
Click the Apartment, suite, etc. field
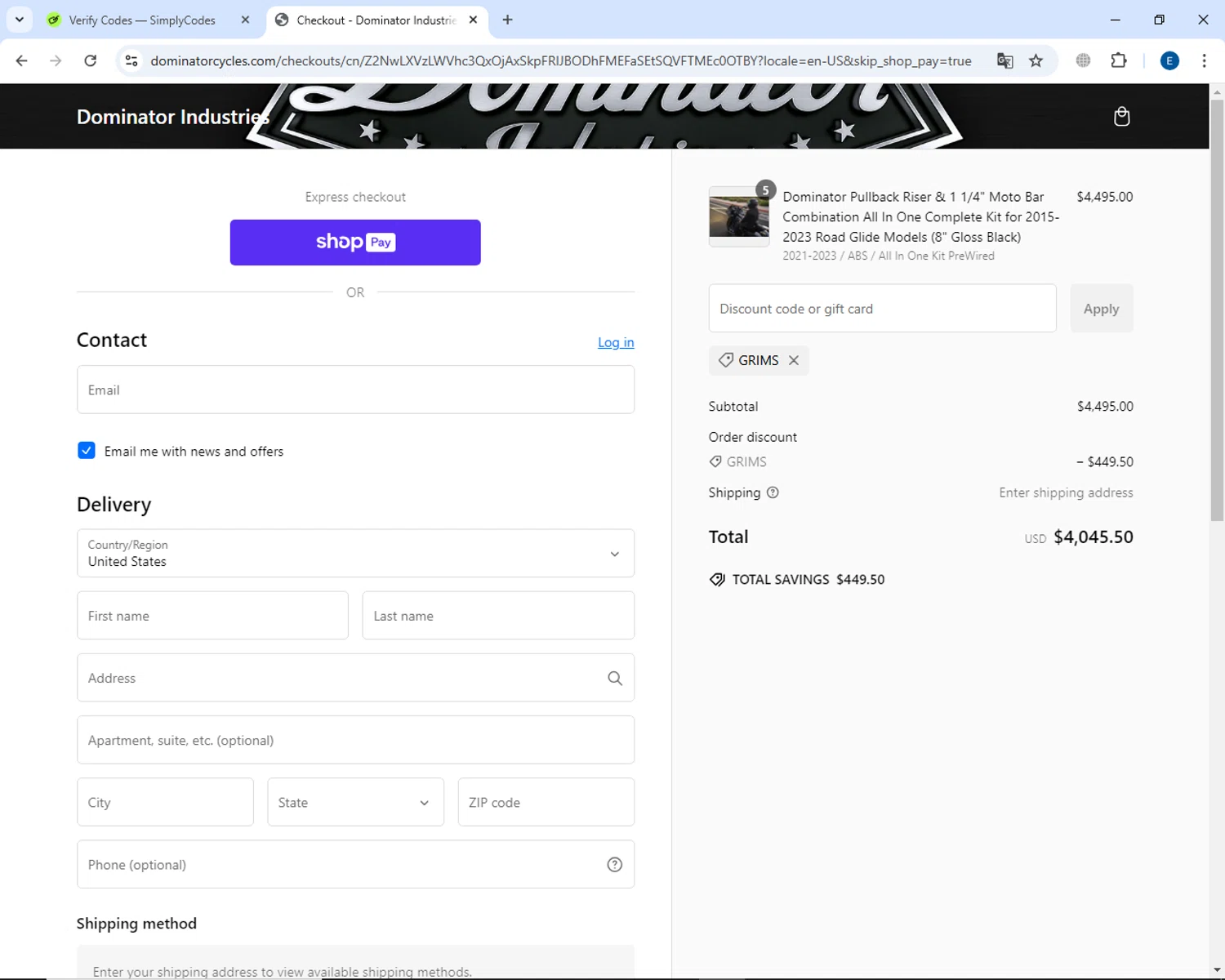point(355,740)
